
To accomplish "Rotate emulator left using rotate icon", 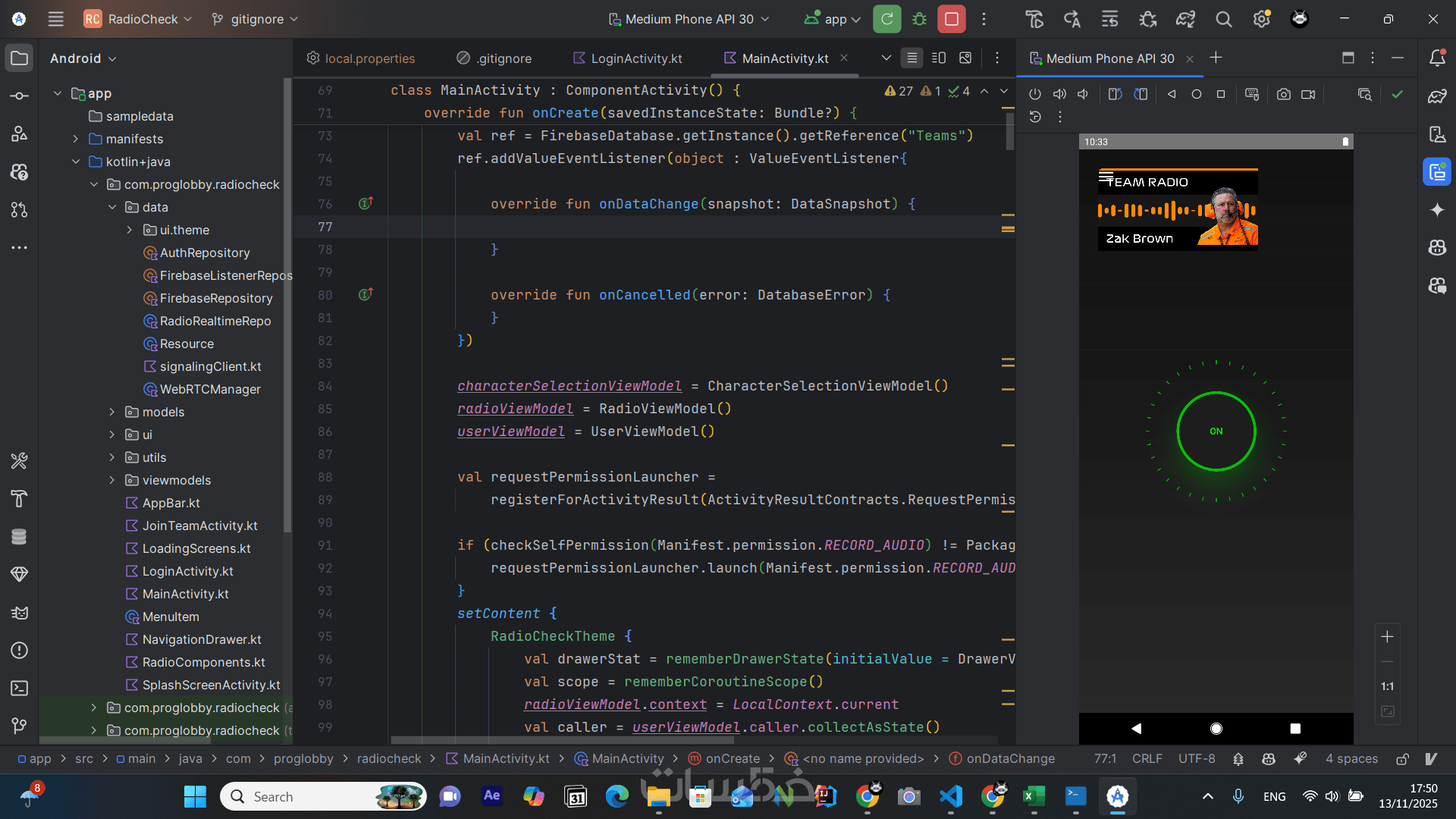I will [1115, 95].
